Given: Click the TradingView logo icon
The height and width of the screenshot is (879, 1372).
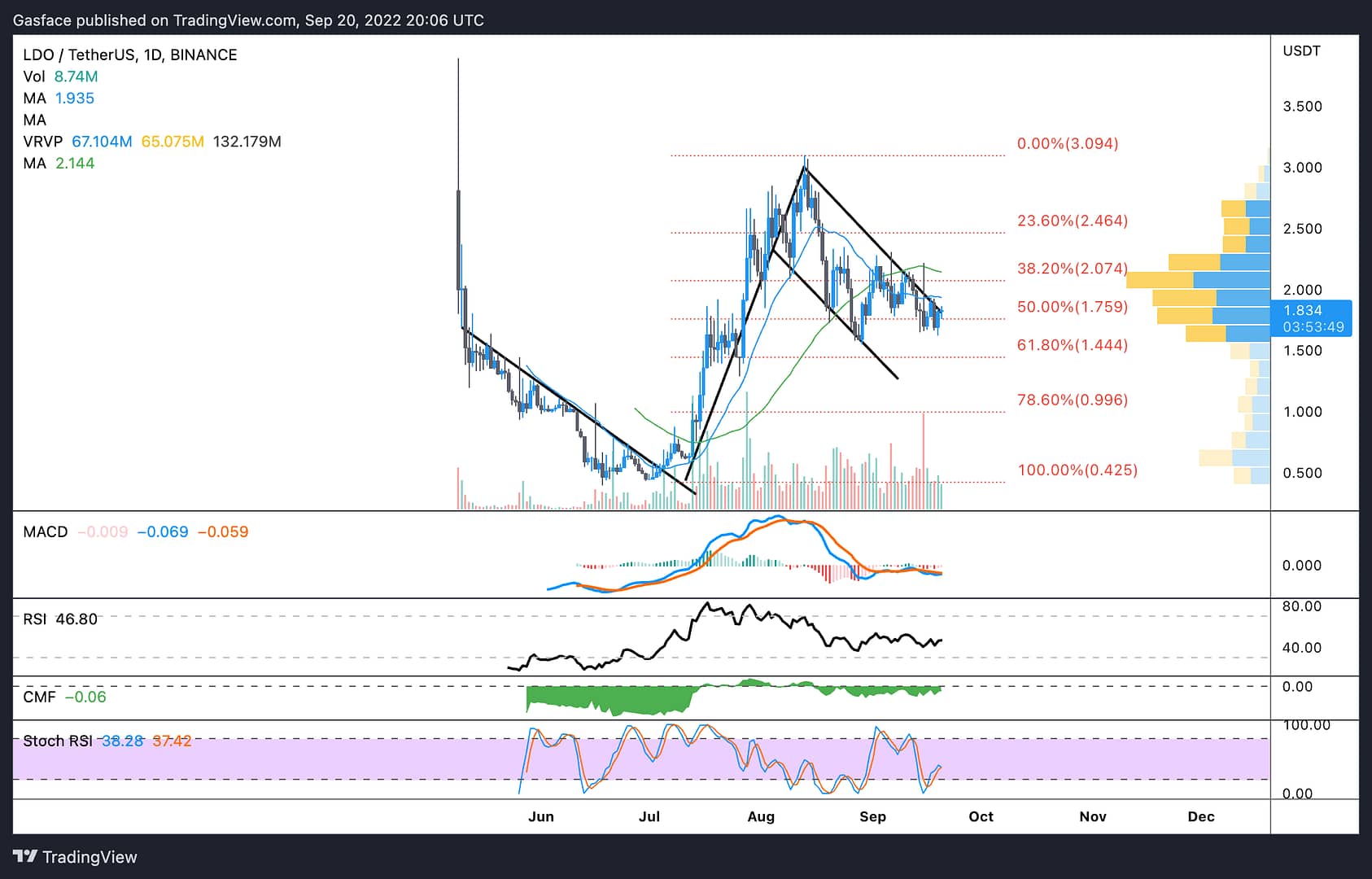Looking at the screenshot, I should tap(25, 856).
